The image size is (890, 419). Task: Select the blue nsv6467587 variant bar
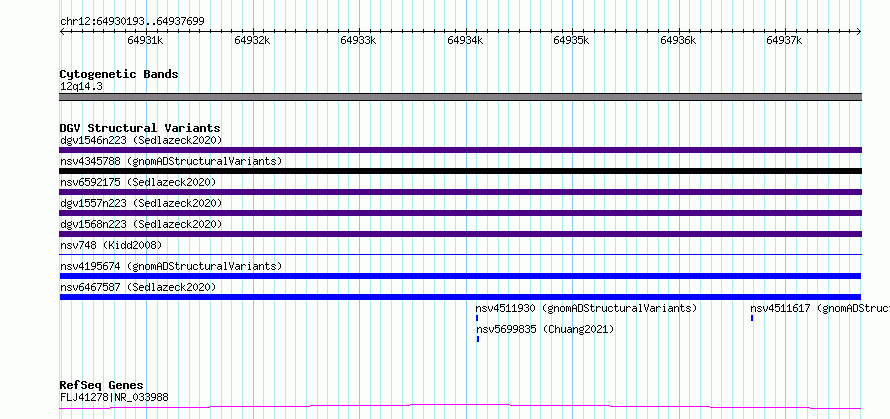point(460,297)
